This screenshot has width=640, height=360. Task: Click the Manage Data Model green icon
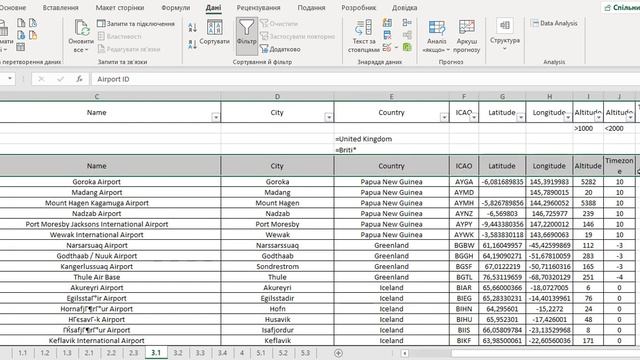pos(407,47)
